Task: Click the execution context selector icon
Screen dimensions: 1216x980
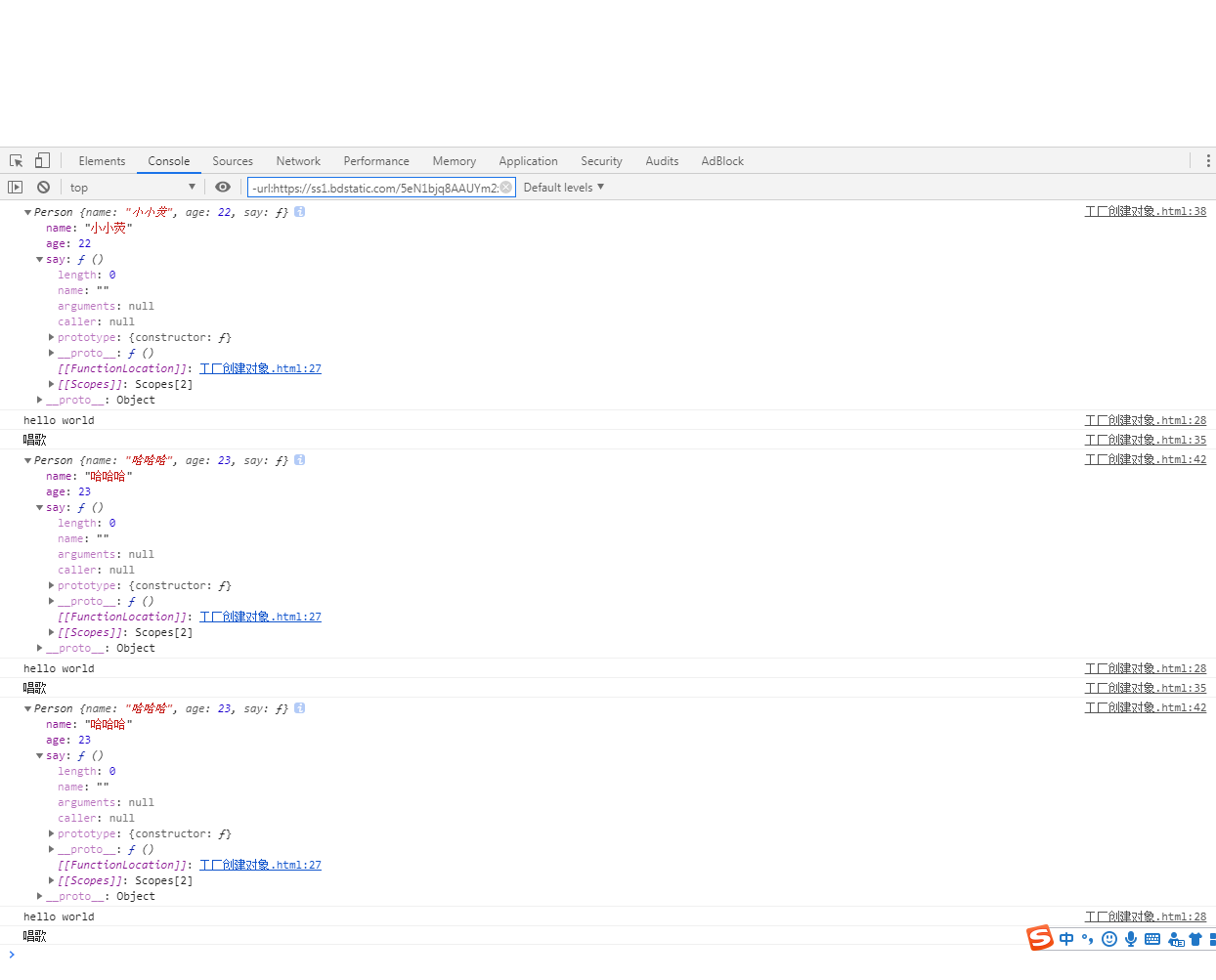Action: click(15, 187)
